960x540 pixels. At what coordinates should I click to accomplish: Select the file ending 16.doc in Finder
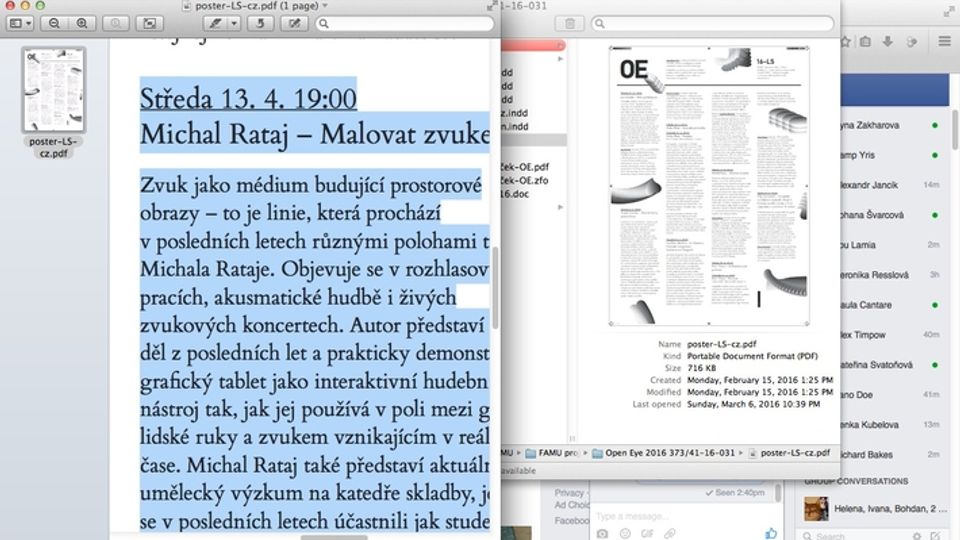(x=514, y=194)
